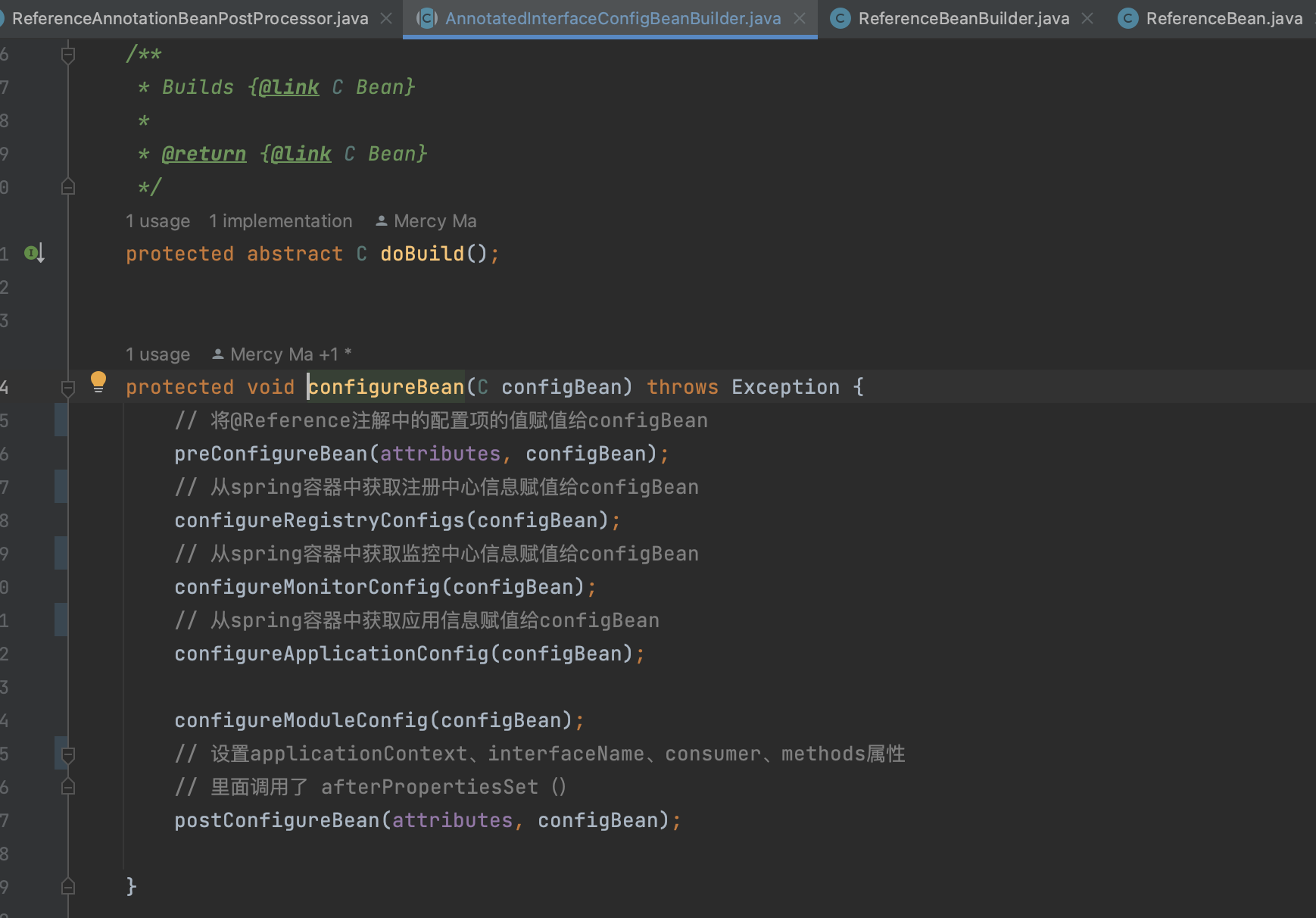Viewport: 1316px width, 918px height.
Task: Click the configureRegistryConfigs method call
Action: (319, 520)
